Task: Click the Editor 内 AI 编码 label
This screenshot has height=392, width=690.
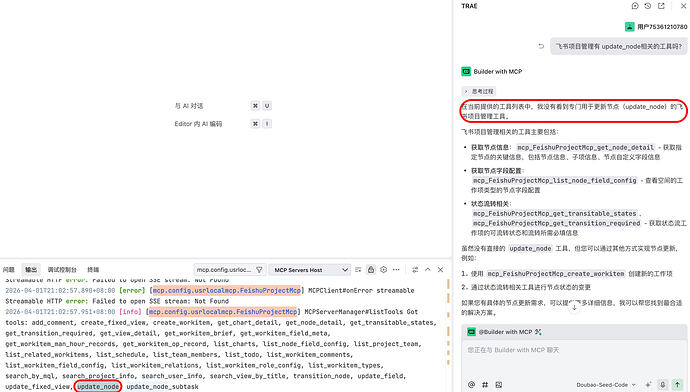Action: pos(198,124)
